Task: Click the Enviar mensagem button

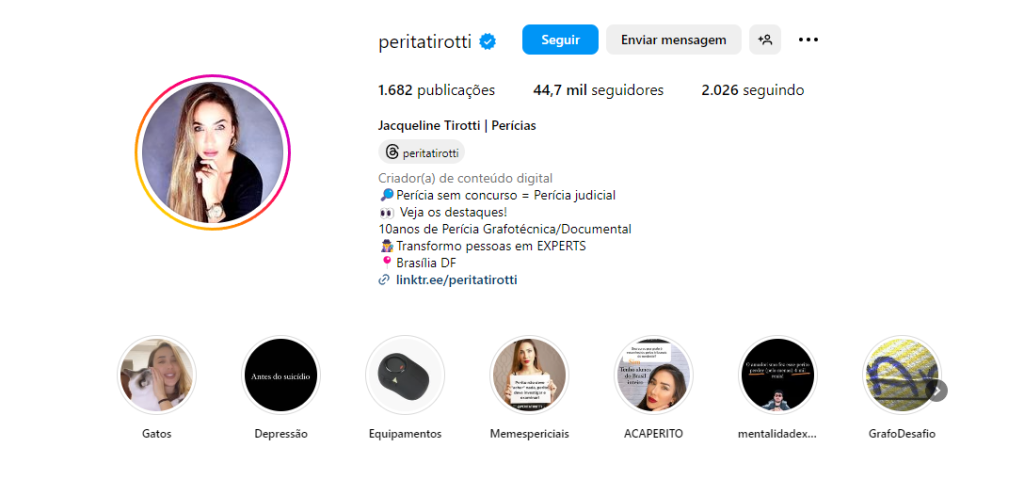Action: tap(673, 40)
